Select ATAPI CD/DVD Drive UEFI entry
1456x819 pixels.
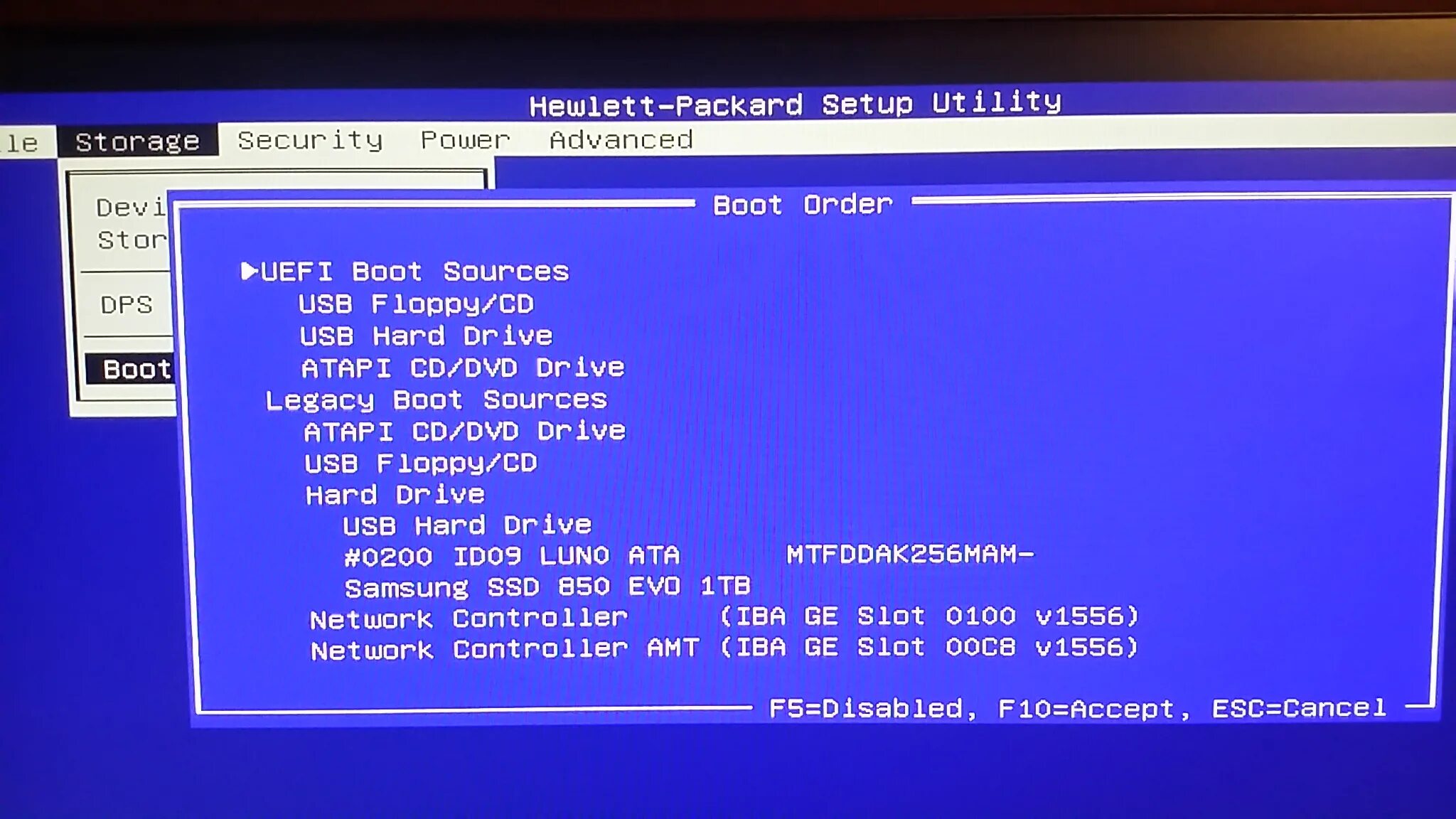[x=462, y=367]
